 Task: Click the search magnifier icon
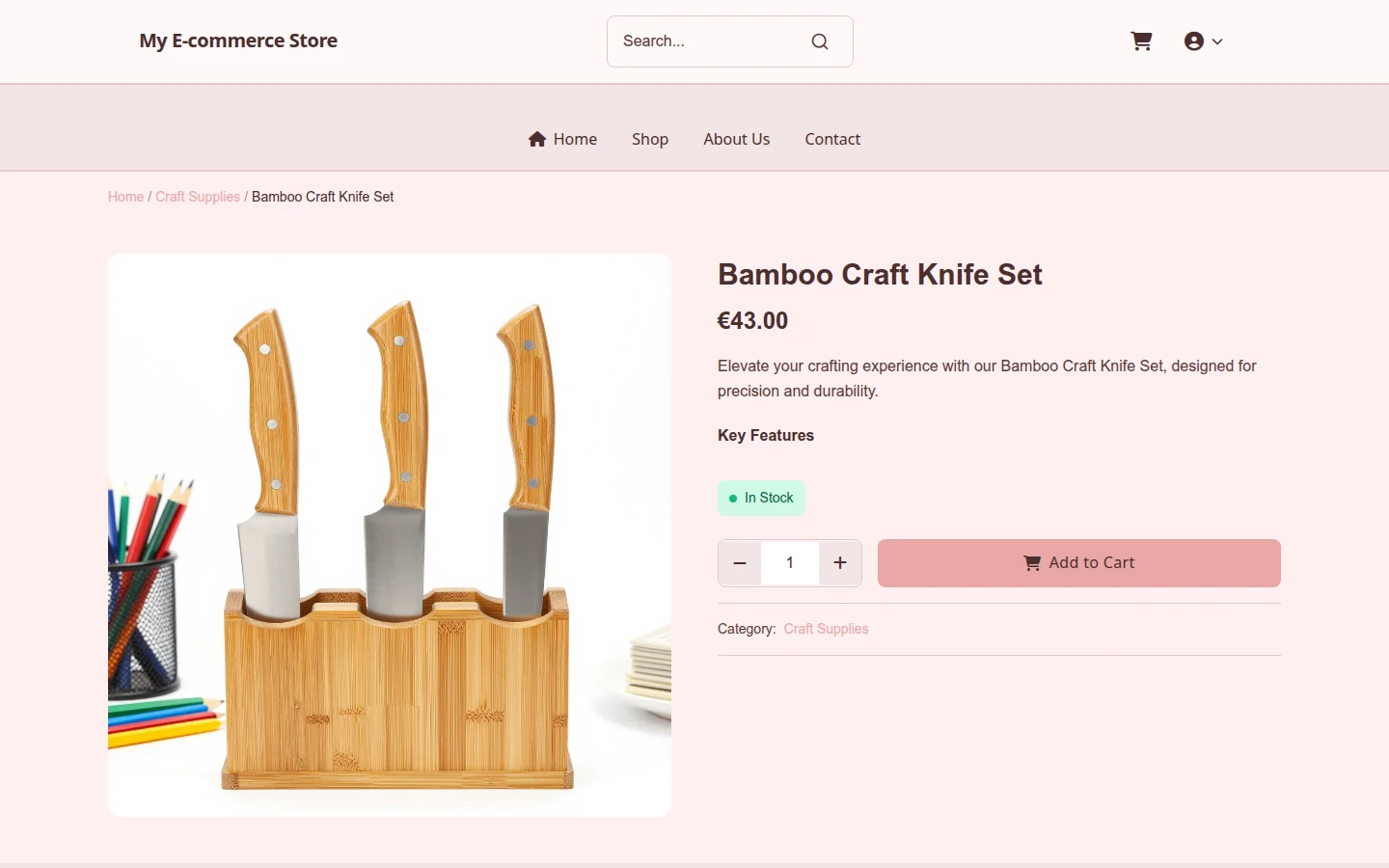[x=820, y=41]
